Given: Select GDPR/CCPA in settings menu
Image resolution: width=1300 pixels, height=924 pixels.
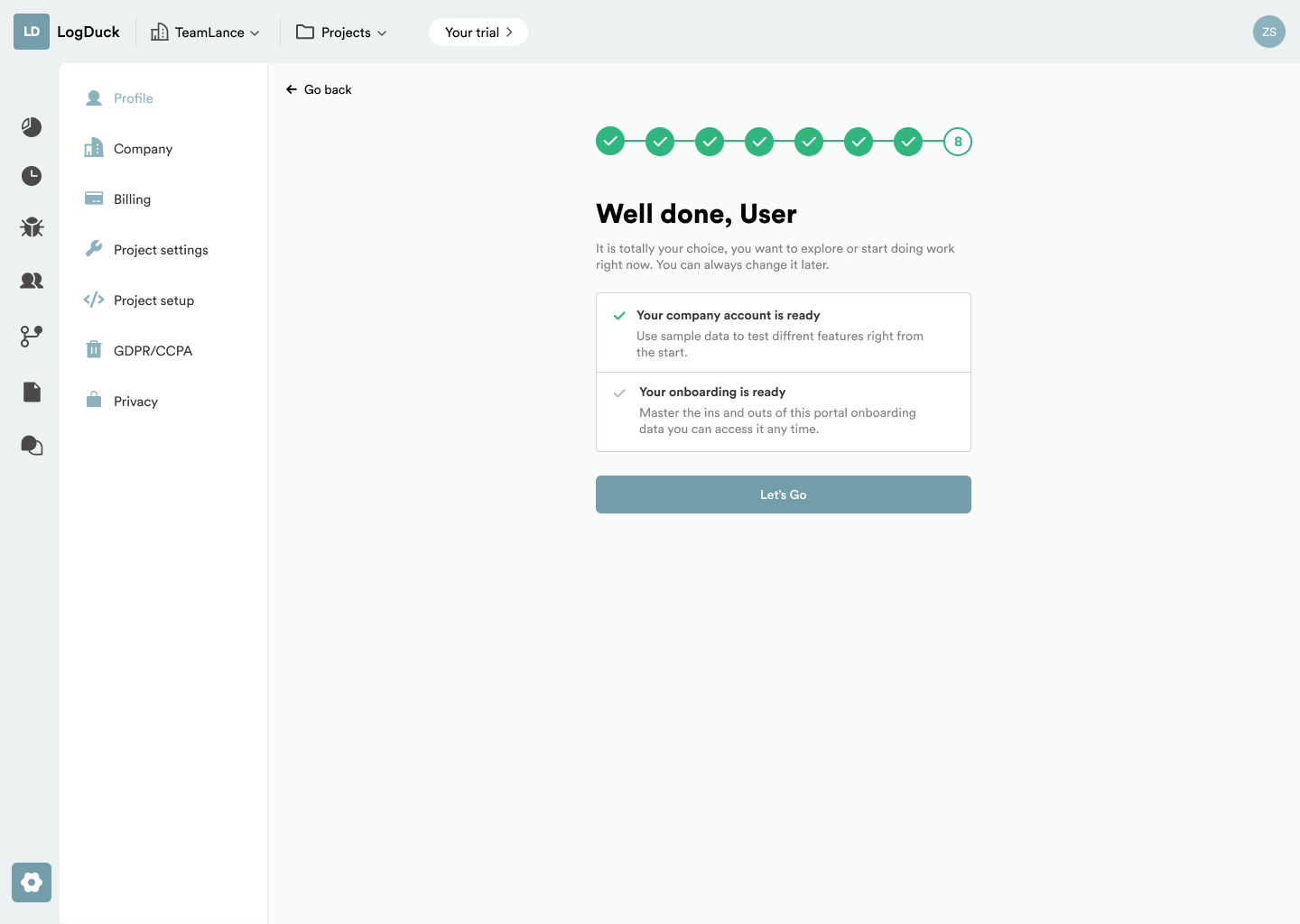Looking at the screenshot, I should click(x=153, y=351).
